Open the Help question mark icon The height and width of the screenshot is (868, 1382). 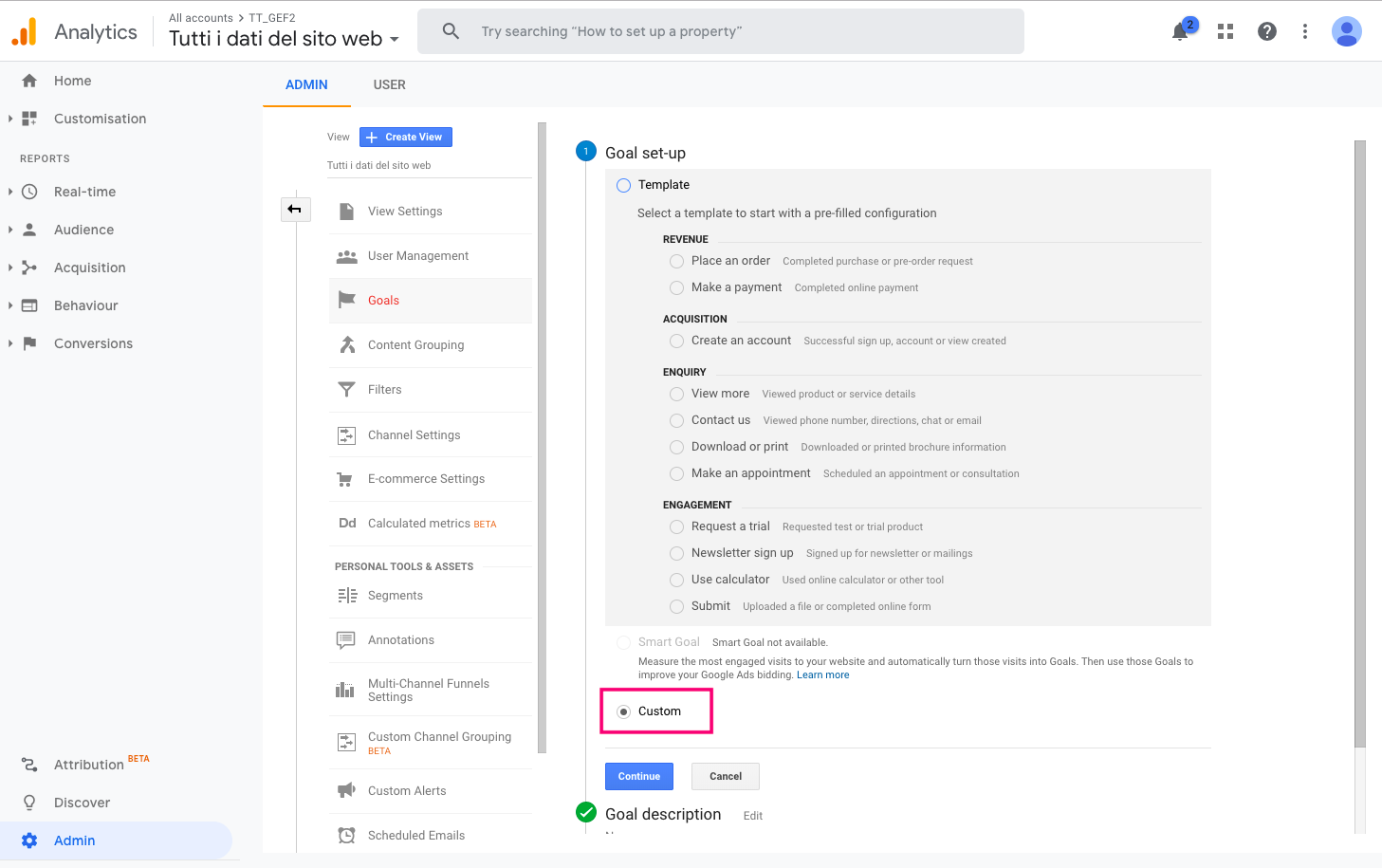pos(1266,31)
